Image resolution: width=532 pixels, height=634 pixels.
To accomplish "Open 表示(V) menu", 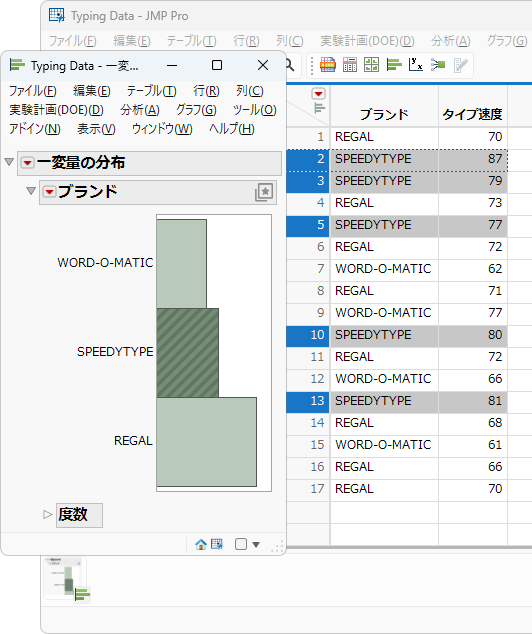I will [96, 129].
